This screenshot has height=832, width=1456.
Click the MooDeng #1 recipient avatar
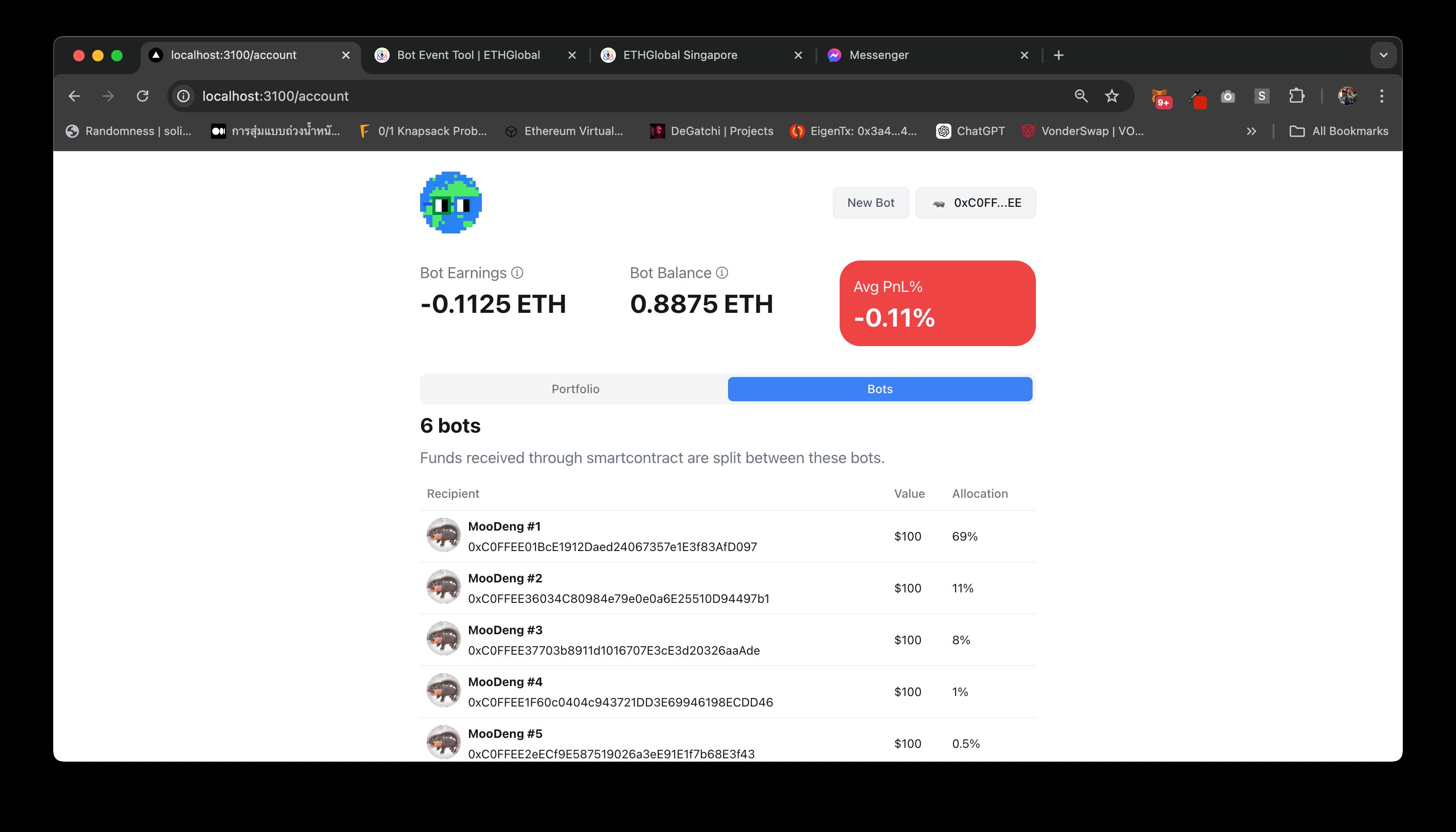pyautogui.click(x=444, y=535)
